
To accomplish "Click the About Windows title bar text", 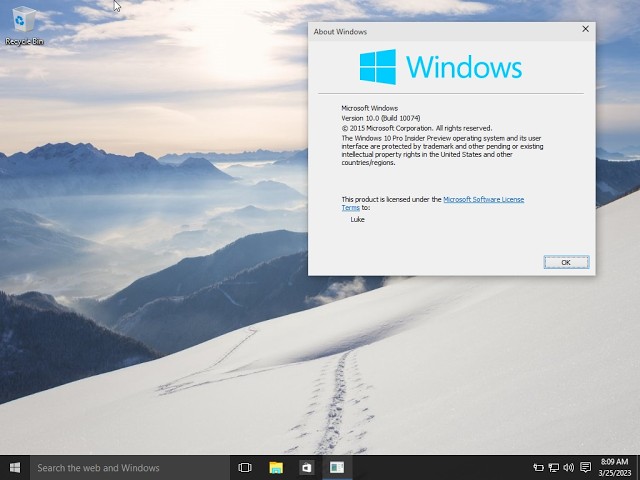I will coord(340,32).
